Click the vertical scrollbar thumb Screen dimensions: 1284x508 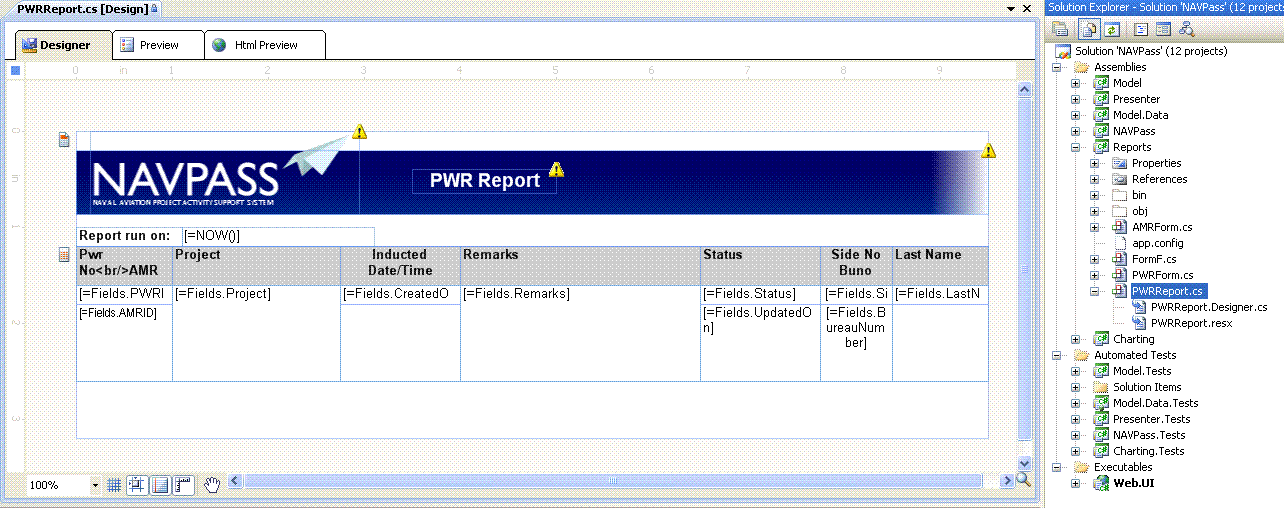(1023, 269)
